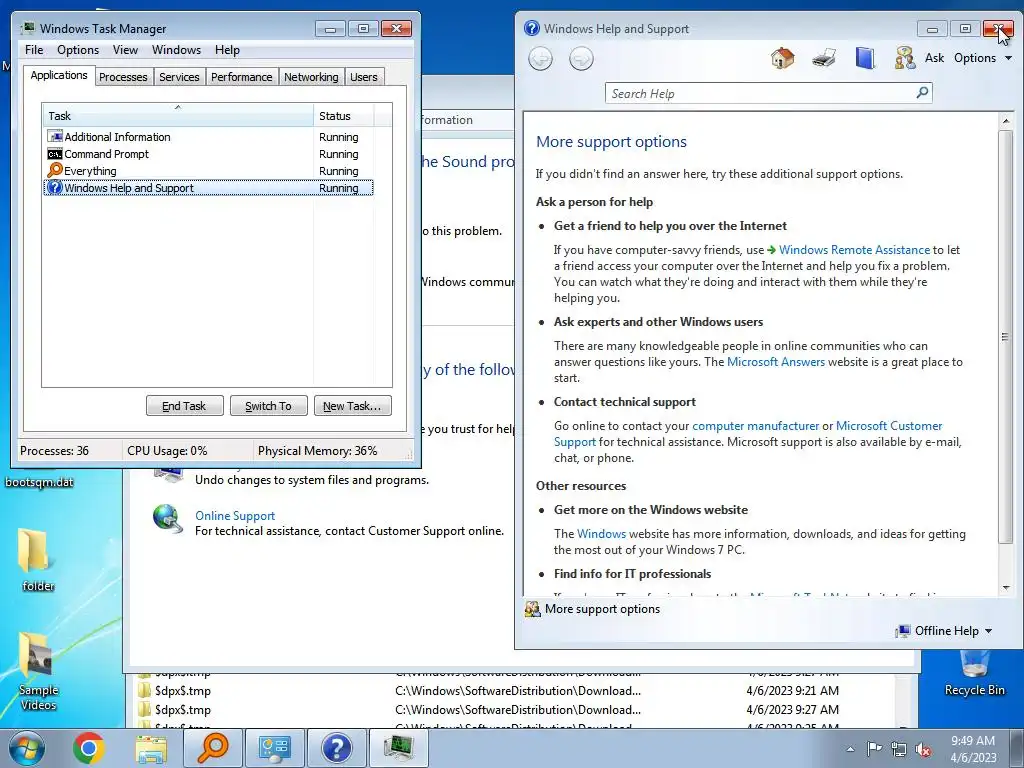Click Help scrollbar down arrow

(1005, 588)
